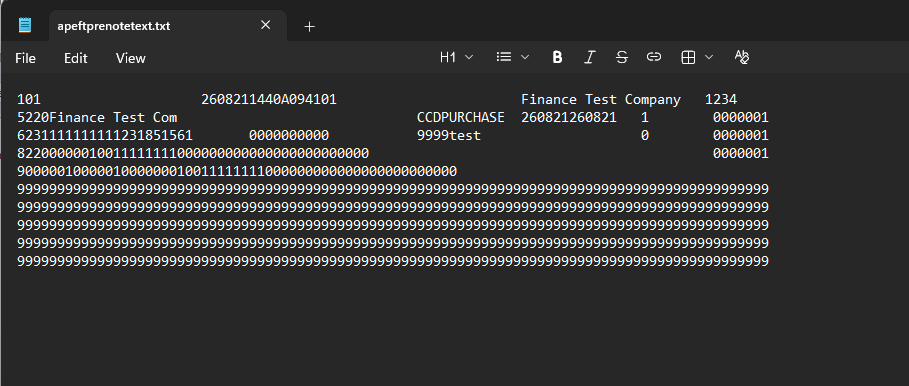Image resolution: width=909 pixels, height=386 pixels.
Task: Click on line starting with '8220000001'
Action: [393, 154]
